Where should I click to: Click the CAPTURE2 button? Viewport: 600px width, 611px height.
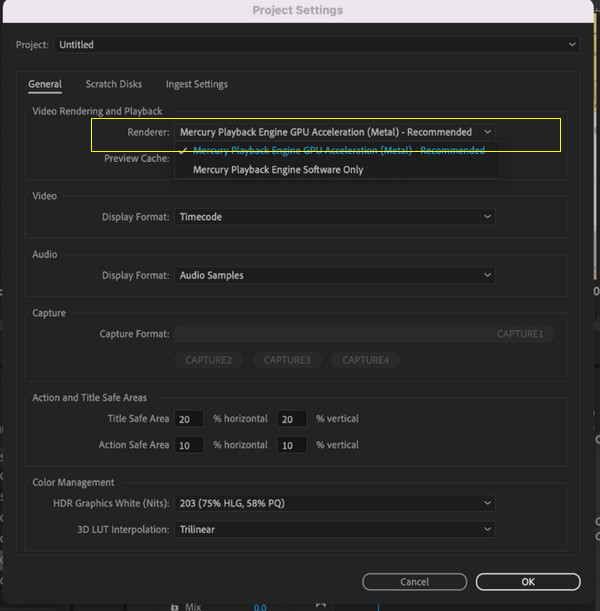click(x=208, y=360)
